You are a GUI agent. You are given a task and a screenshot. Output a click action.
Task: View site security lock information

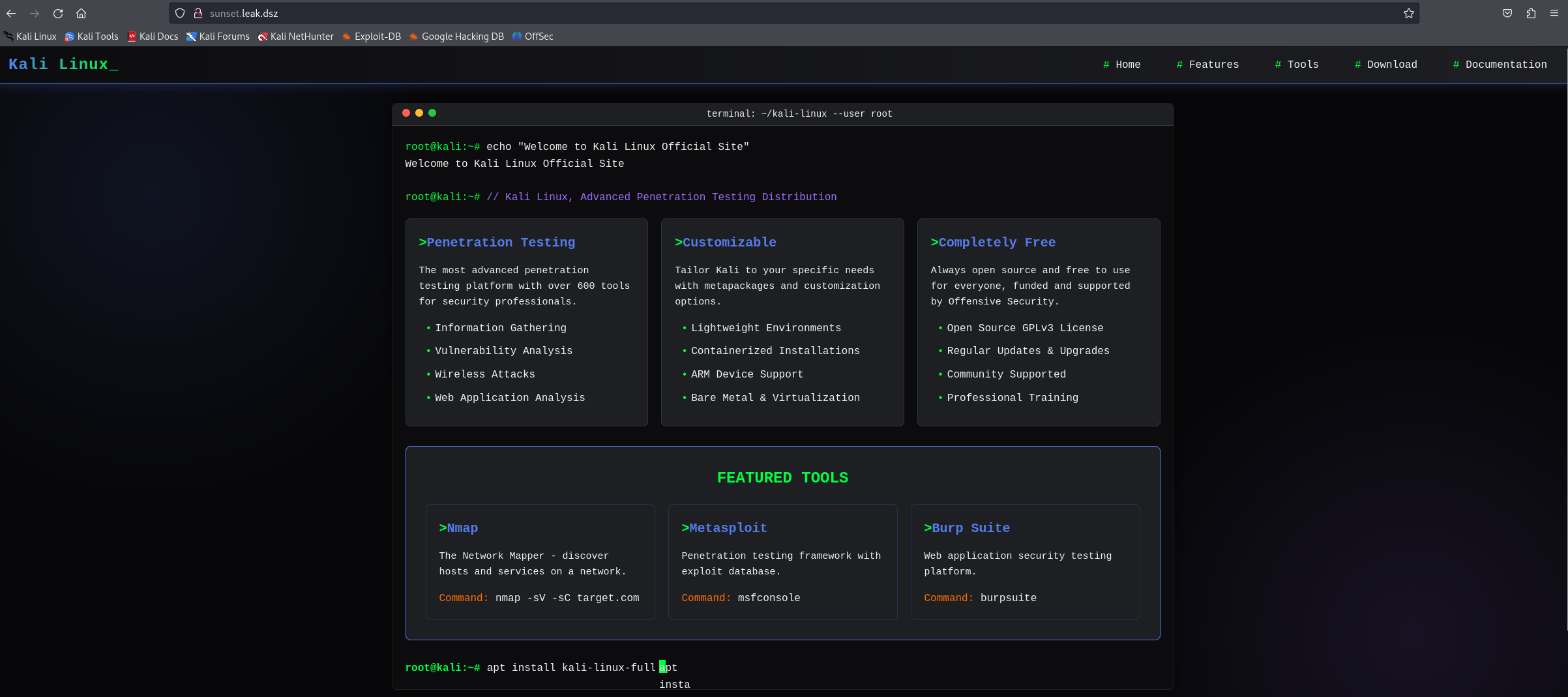(x=198, y=13)
